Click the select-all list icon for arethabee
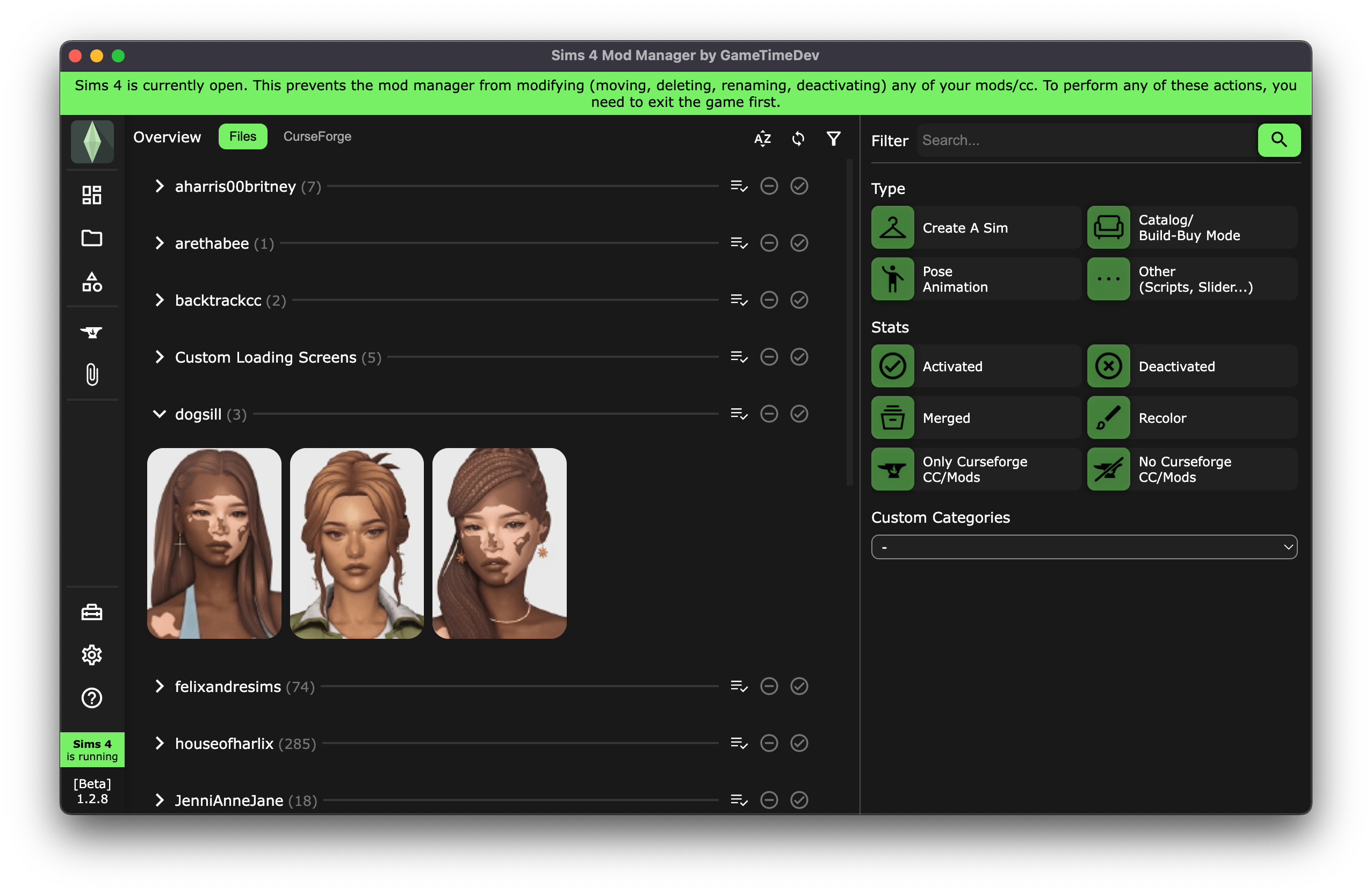The height and width of the screenshot is (894, 1372). (x=739, y=243)
